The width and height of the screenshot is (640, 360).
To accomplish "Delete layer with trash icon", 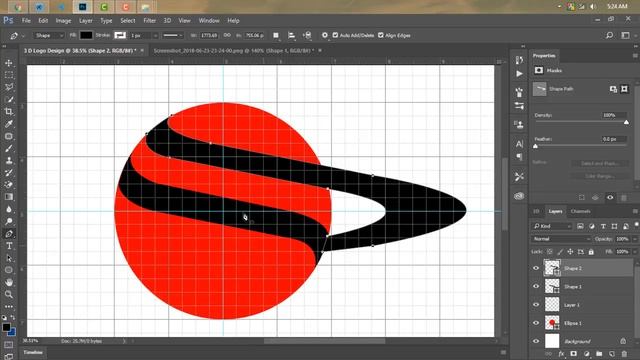I will 624,353.
